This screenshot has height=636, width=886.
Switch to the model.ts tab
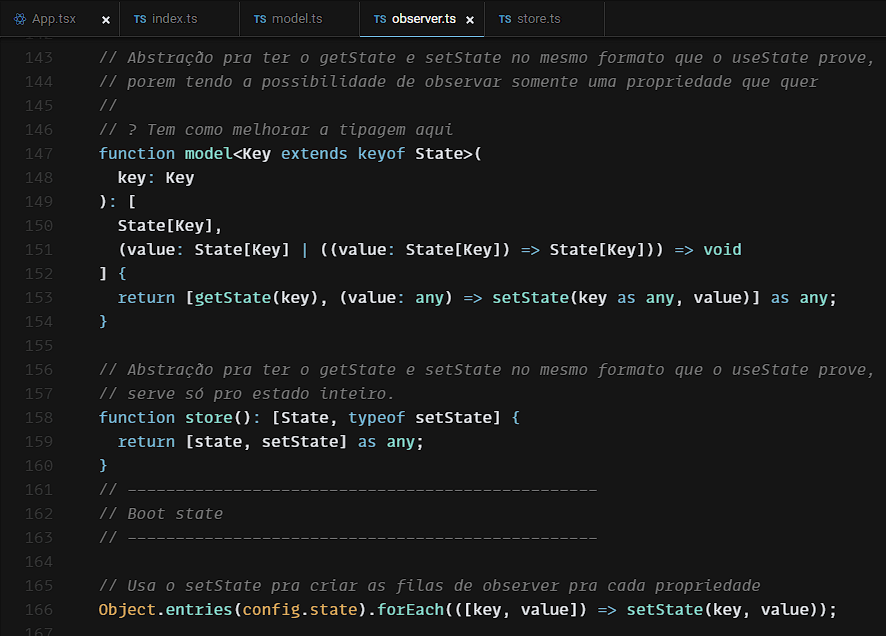tap(296, 19)
